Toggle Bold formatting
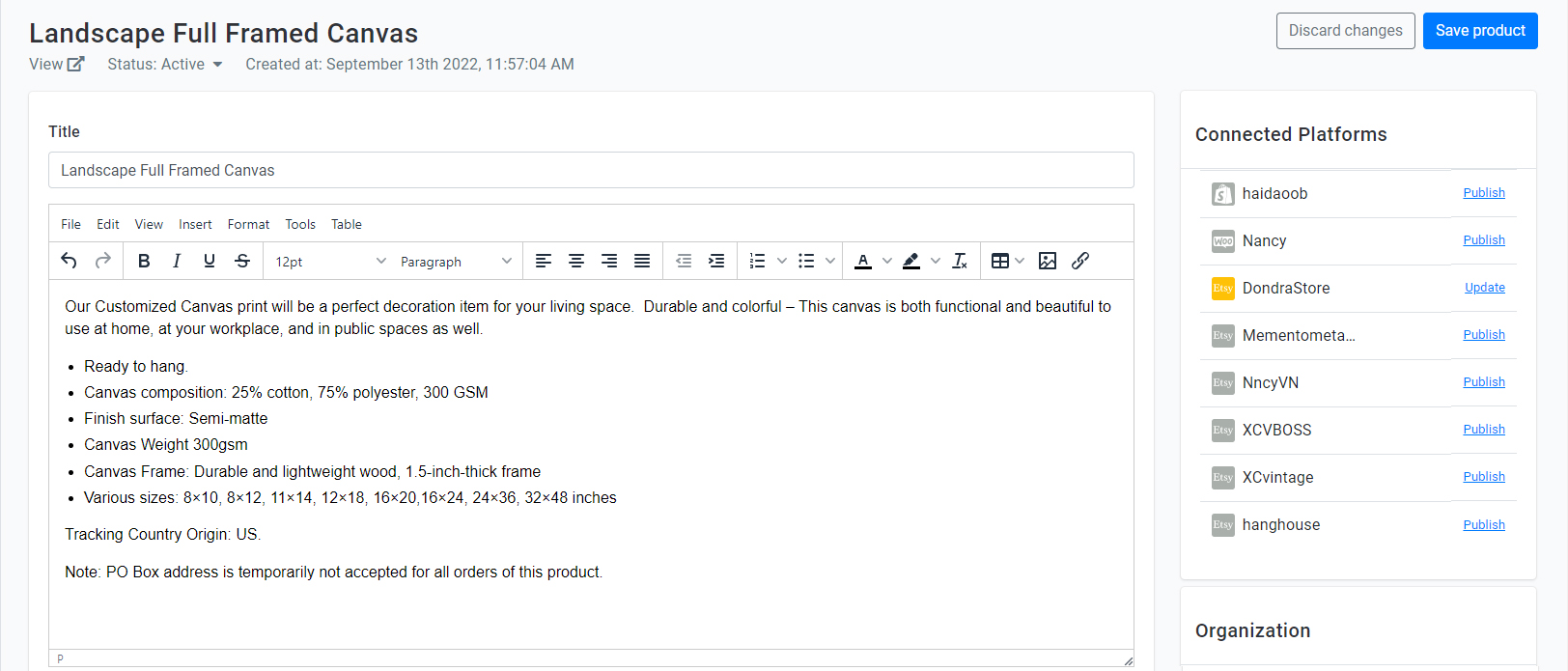 (144, 261)
